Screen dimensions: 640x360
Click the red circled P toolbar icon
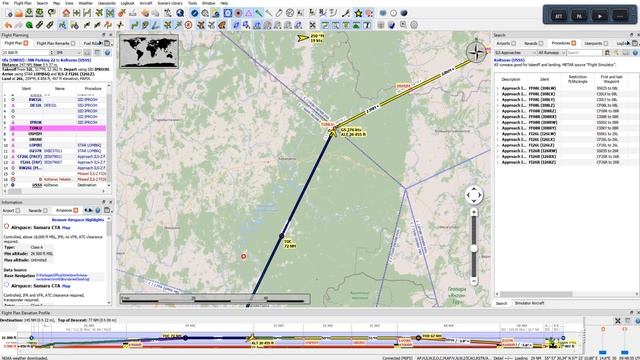point(188,25)
